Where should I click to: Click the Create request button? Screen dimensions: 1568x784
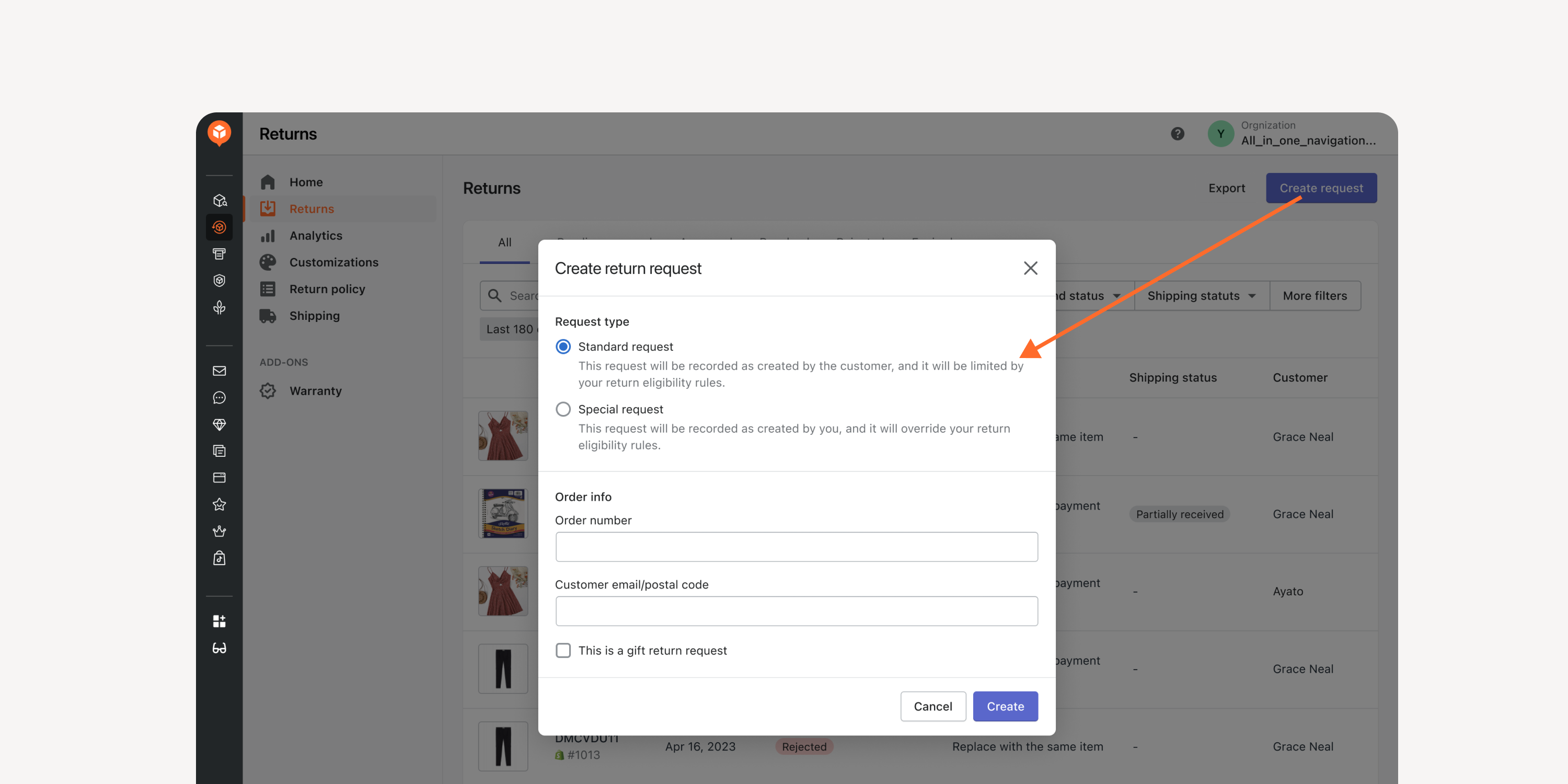(x=1321, y=188)
